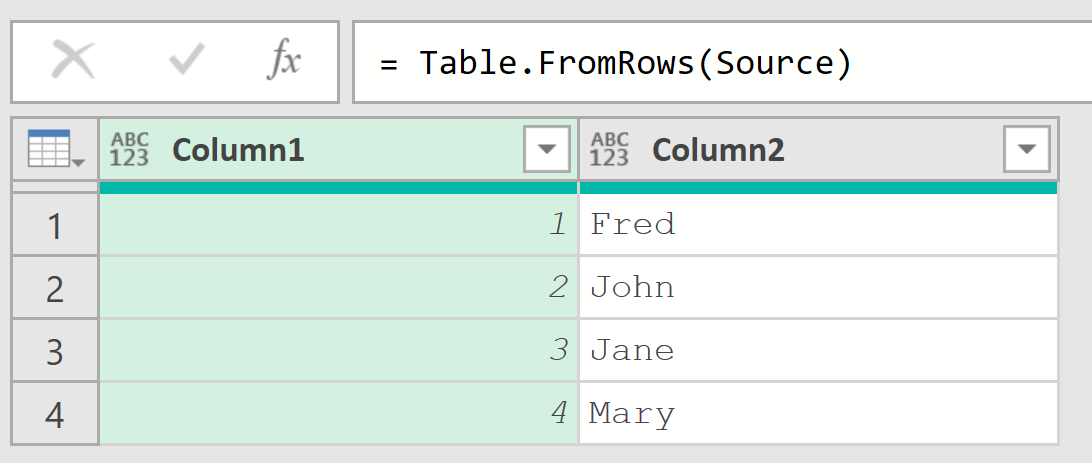Open Column2 filter dropdown arrow
1092x463 pixels.
click(1027, 149)
